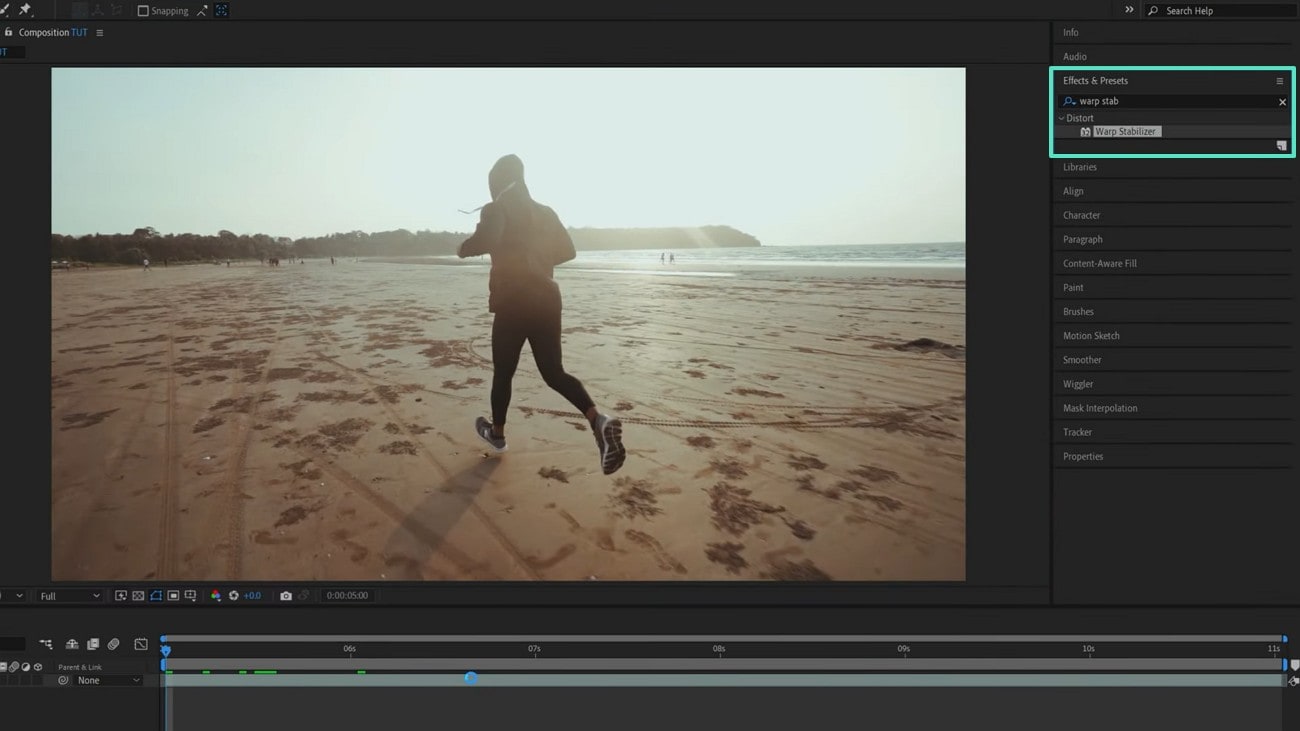1300x731 pixels.
Task: Collapse the Distort category in Effects & Presets
Action: click(1062, 118)
